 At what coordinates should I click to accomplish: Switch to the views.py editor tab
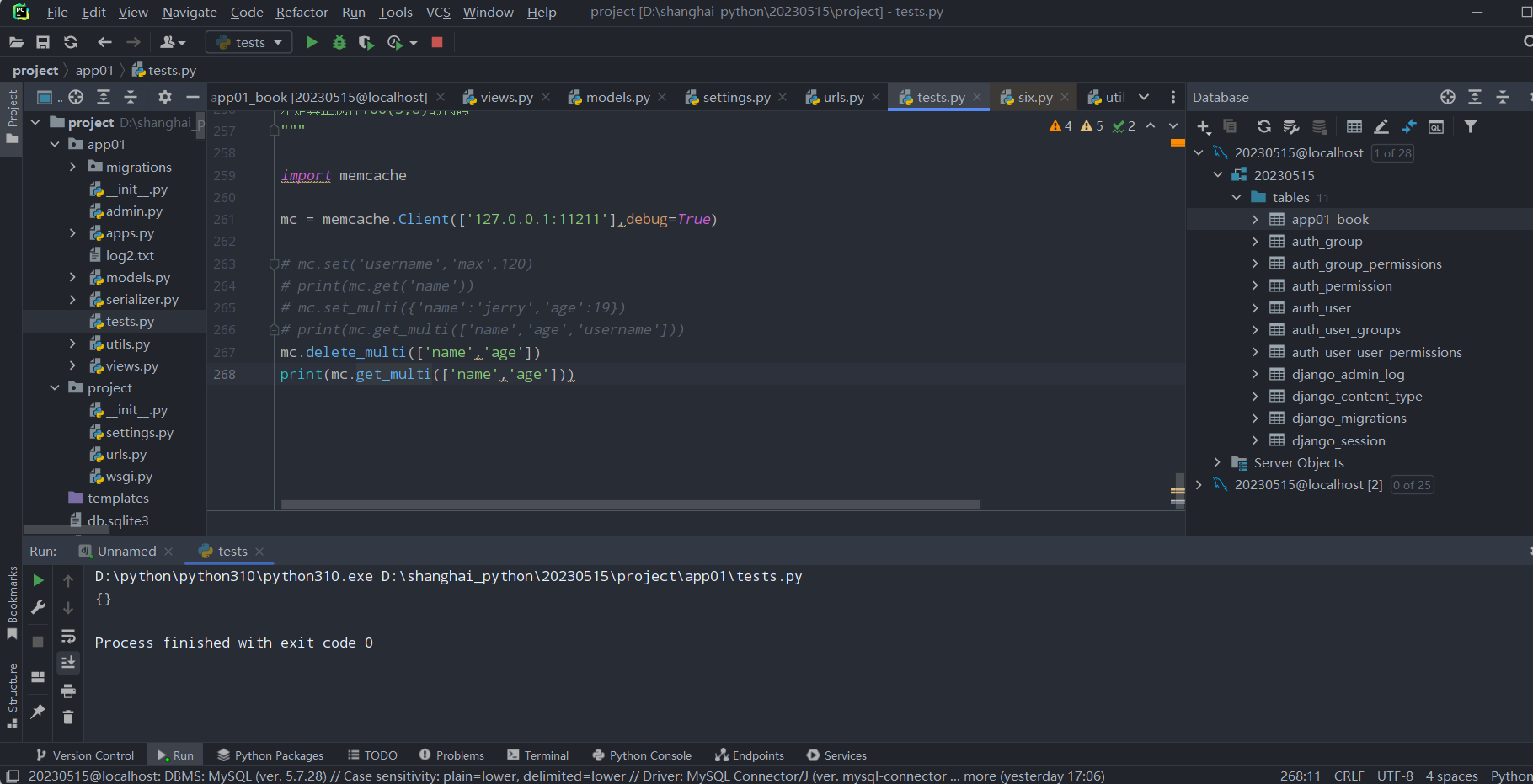point(506,98)
